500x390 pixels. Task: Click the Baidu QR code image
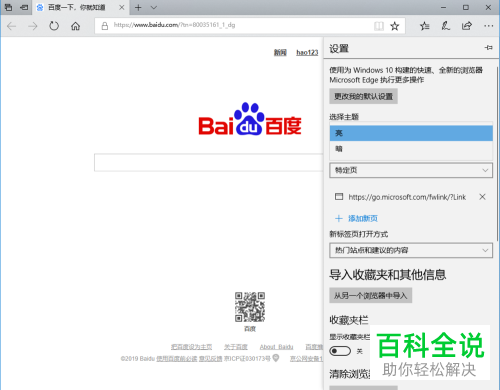[x=250, y=307]
